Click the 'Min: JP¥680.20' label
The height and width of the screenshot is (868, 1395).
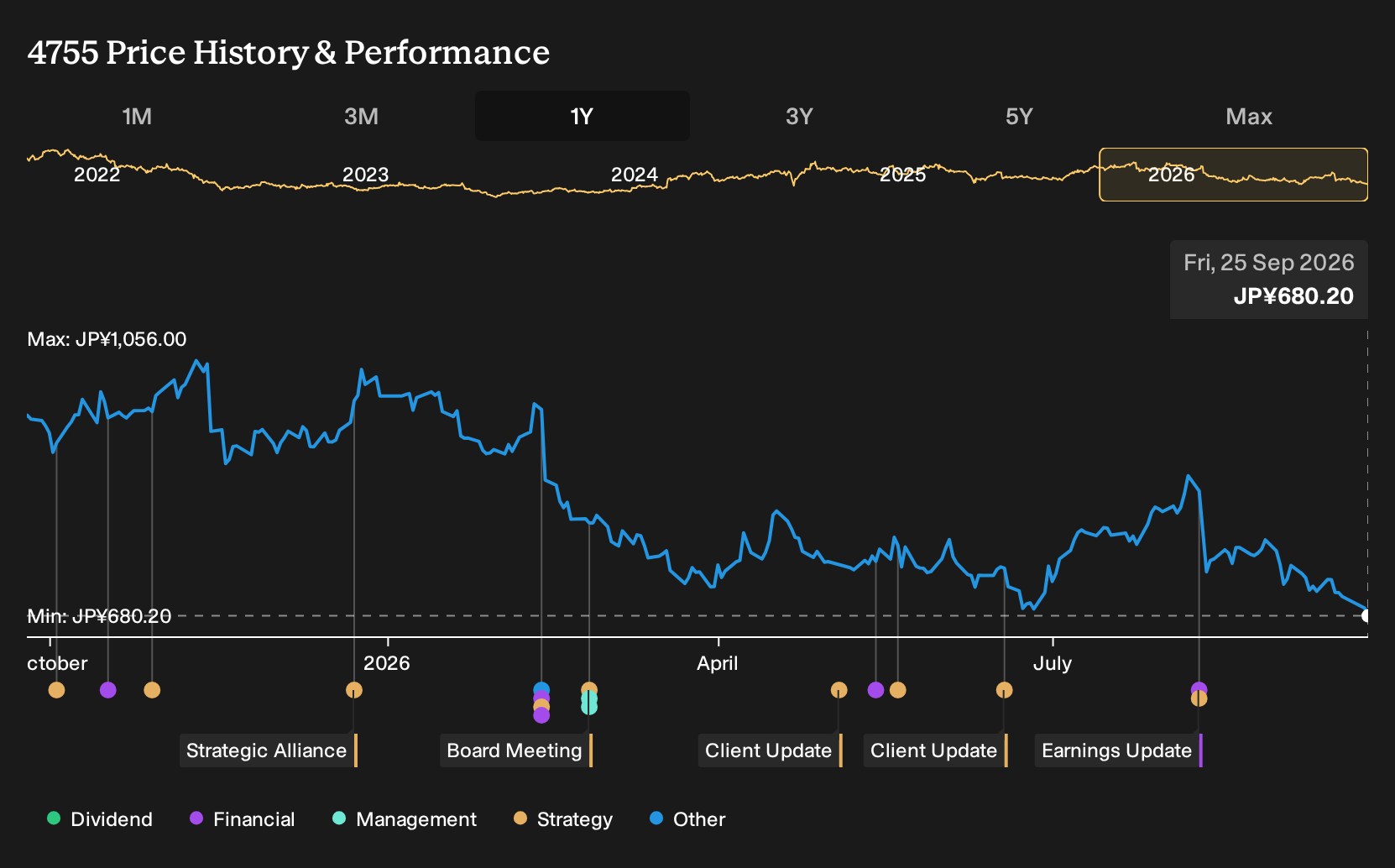coord(99,616)
